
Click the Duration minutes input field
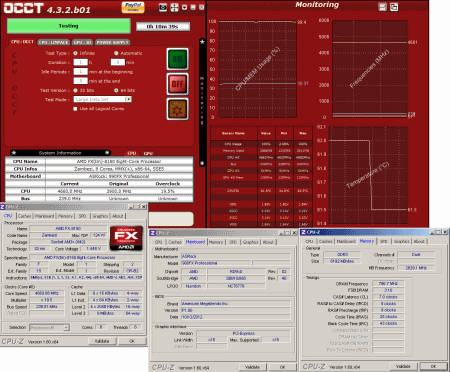tap(118, 62)
